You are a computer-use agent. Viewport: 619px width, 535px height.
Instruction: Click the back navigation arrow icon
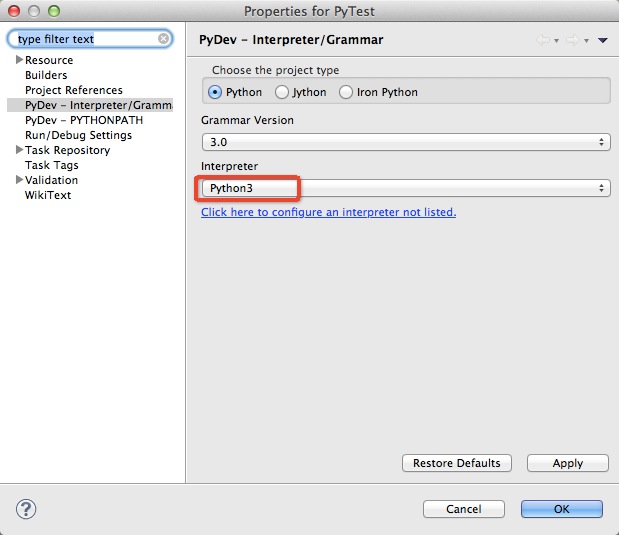click(x=543, y=40)
